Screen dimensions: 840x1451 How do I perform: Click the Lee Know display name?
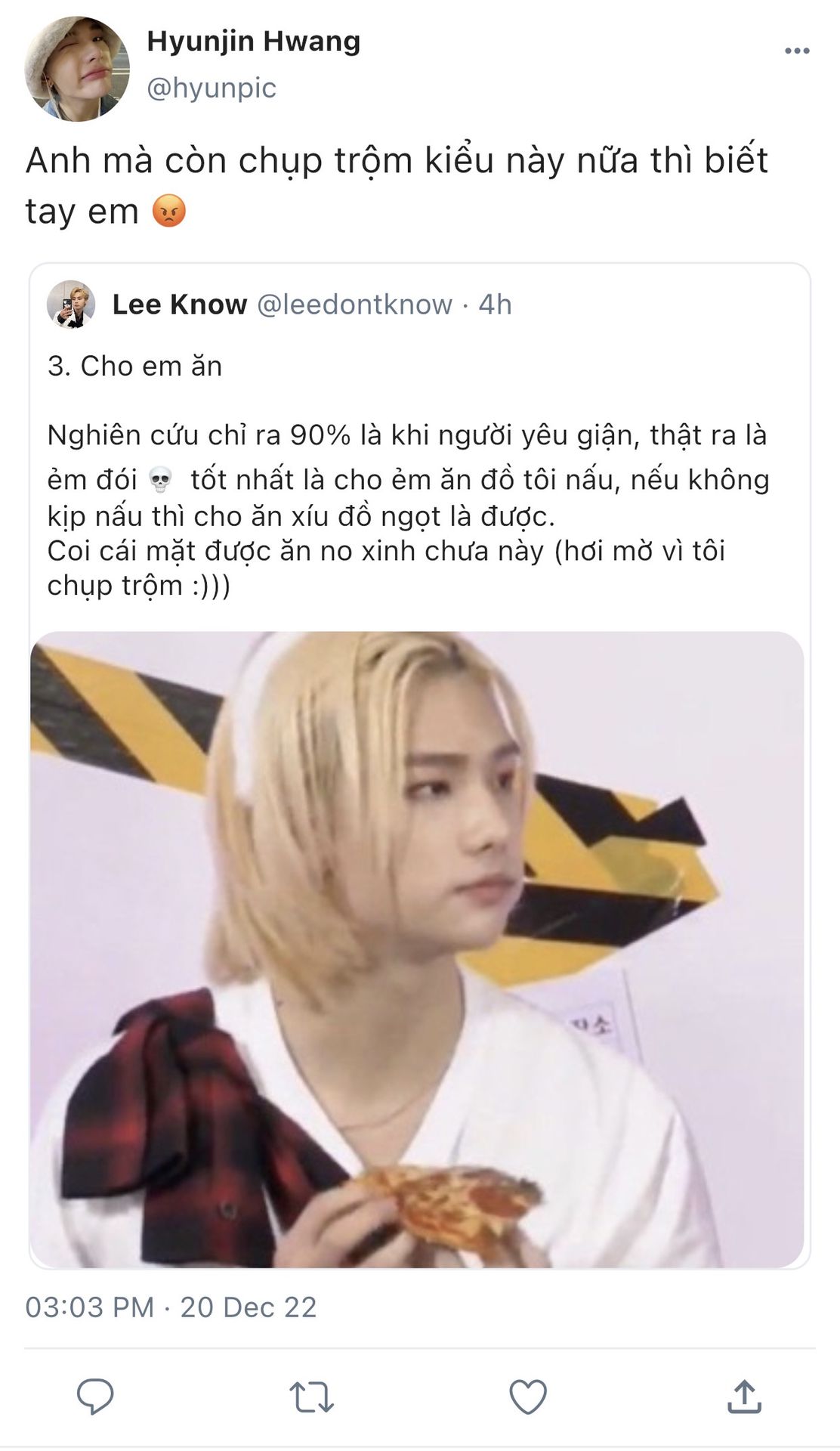pyautogui.click(x=180, y=305)
